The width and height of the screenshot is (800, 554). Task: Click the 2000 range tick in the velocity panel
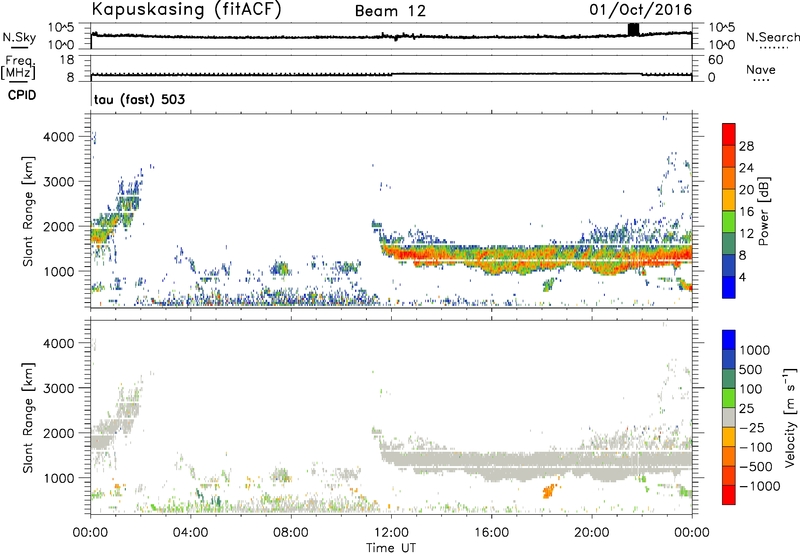pyautogui.click(x=59, y=433)
